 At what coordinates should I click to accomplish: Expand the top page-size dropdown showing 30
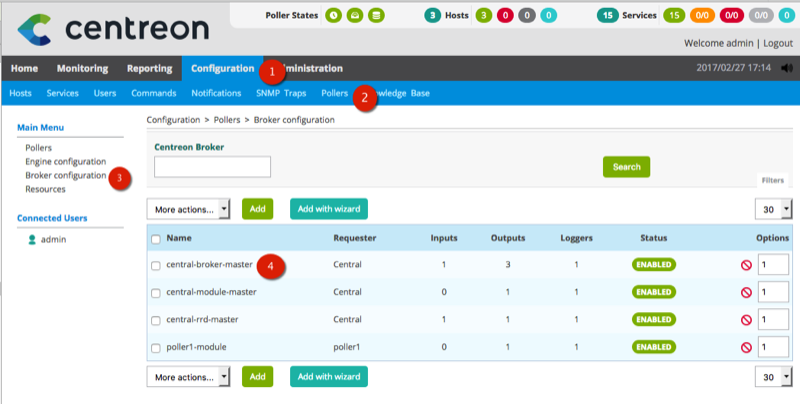[773, 209]
